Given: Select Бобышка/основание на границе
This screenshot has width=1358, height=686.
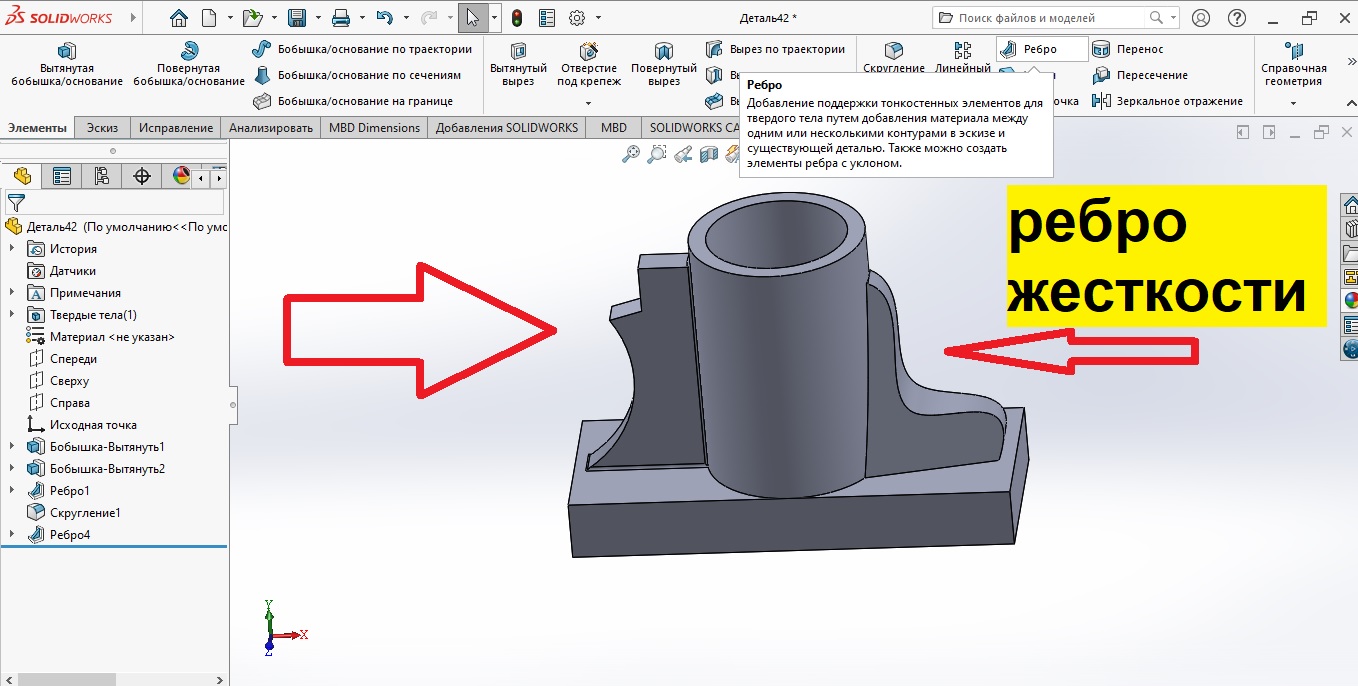Looking at the screenshot, I should (352, 101).
